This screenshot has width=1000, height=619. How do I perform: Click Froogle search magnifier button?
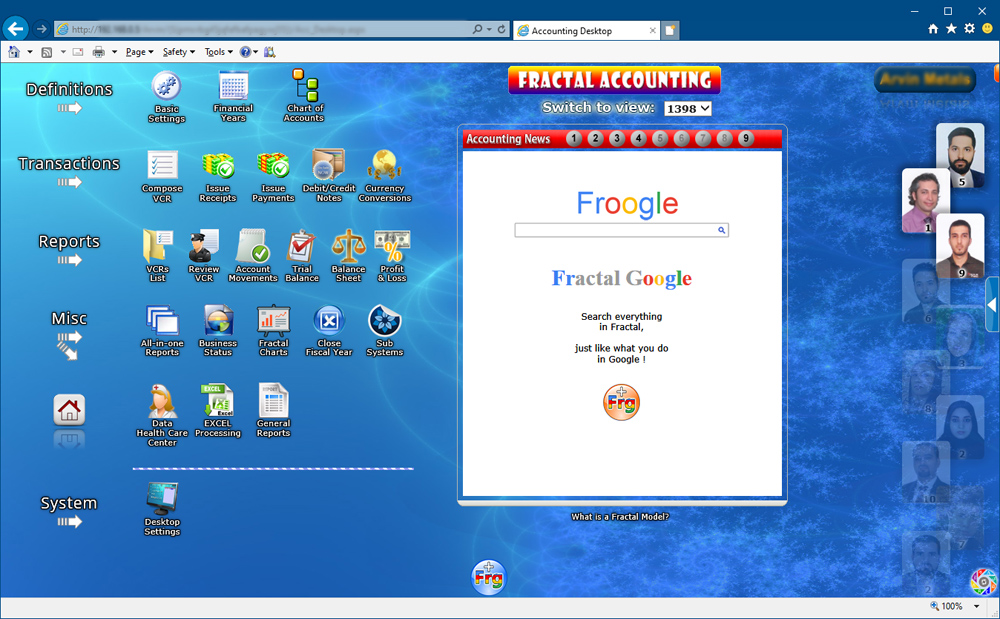coord(721,230)
